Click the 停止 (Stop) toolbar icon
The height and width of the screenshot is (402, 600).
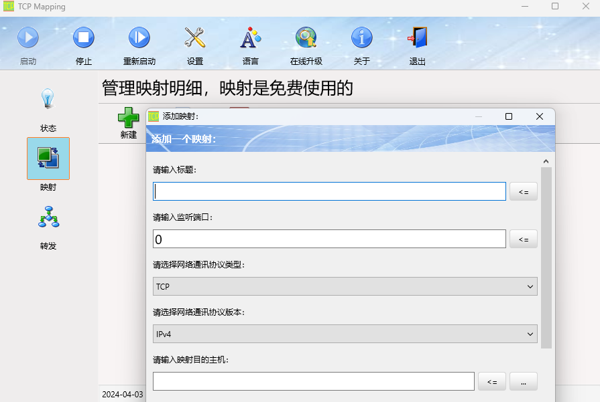click(84, 39)
